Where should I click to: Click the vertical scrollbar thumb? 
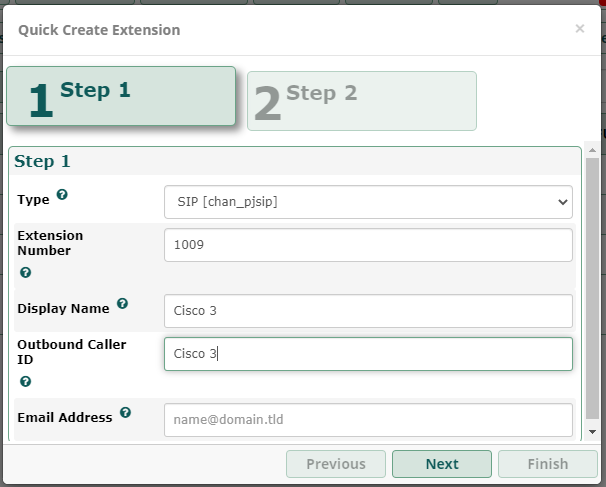(592, 288)
